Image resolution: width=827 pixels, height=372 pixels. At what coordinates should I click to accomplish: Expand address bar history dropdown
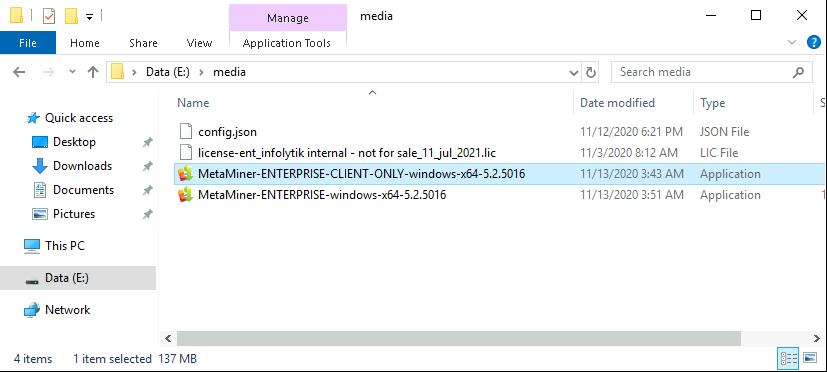[x=574, y=73]
